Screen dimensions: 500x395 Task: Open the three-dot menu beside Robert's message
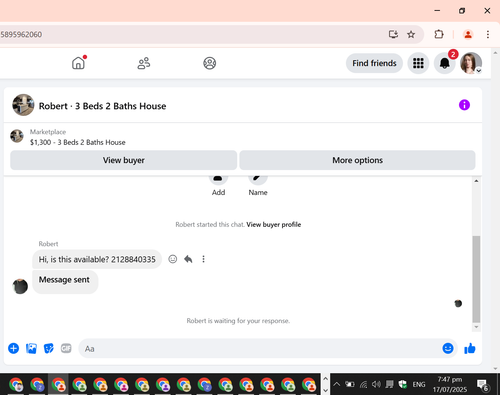click(x=203, y=259)
